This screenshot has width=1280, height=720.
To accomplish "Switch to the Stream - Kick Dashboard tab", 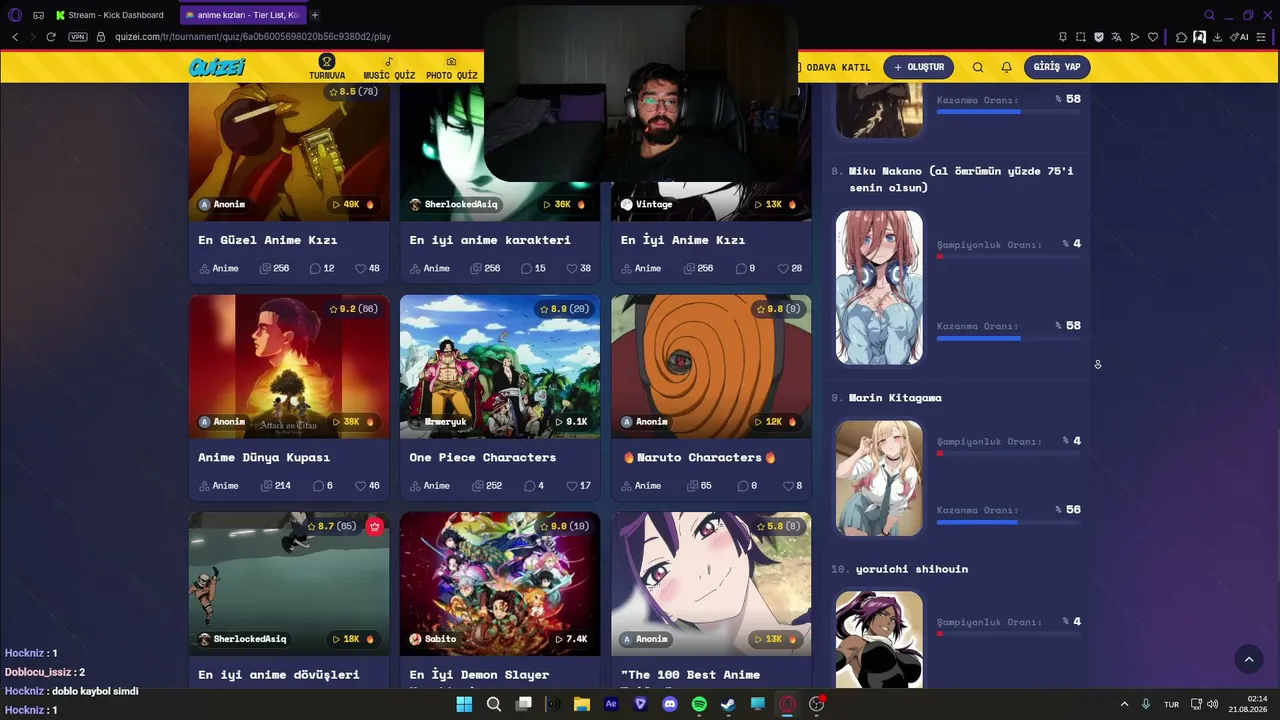I will [110, 15].
